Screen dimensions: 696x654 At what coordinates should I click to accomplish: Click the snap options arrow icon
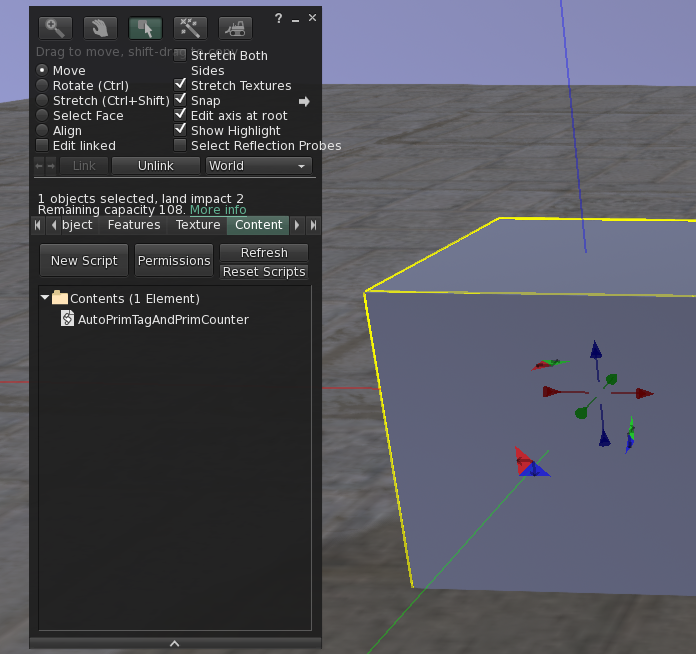pyautogui.click(x=304, y=101)
